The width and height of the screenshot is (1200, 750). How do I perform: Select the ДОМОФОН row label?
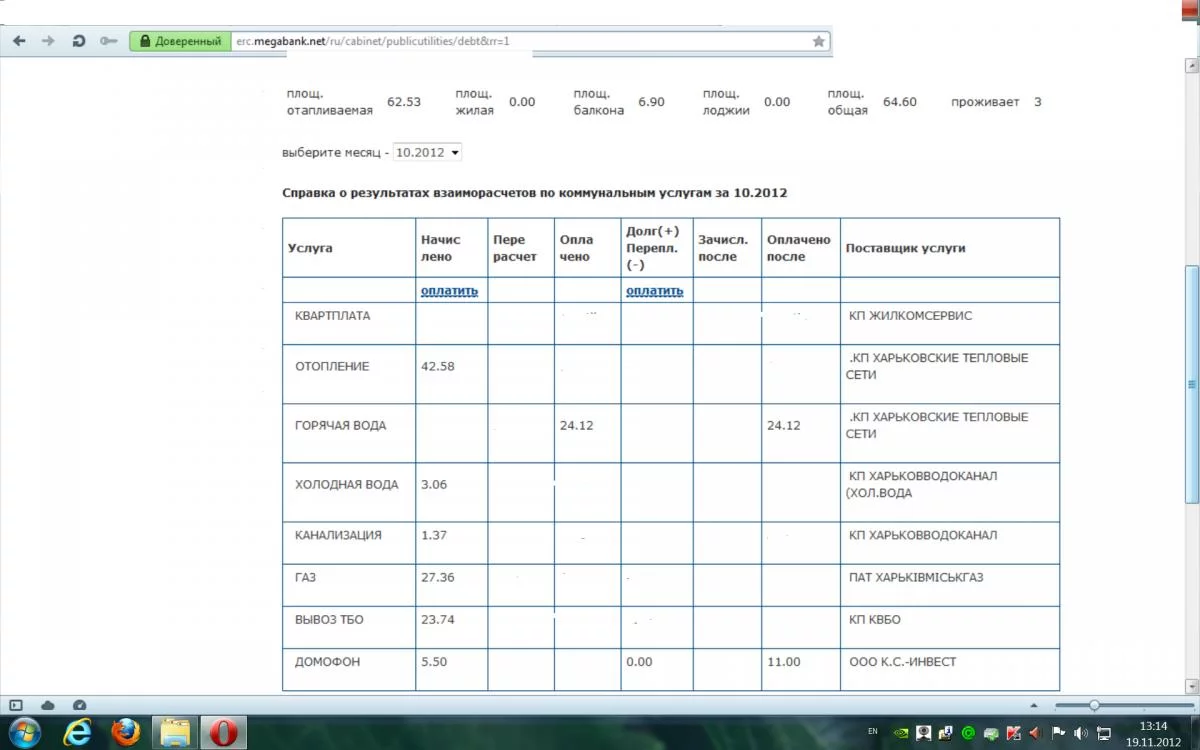coord(327,662)
